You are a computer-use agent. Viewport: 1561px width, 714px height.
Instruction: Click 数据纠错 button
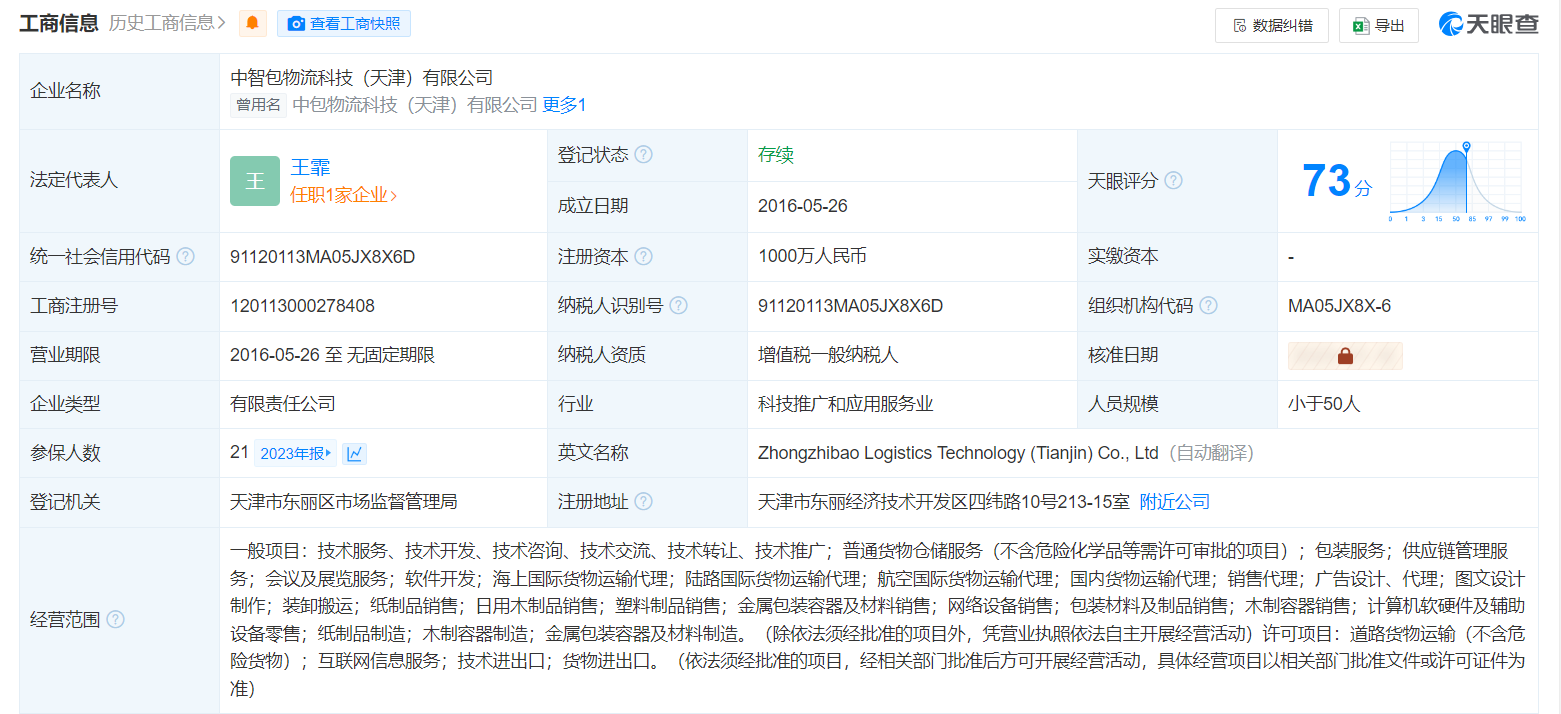pyautogui.click(x=1272, y=25)
